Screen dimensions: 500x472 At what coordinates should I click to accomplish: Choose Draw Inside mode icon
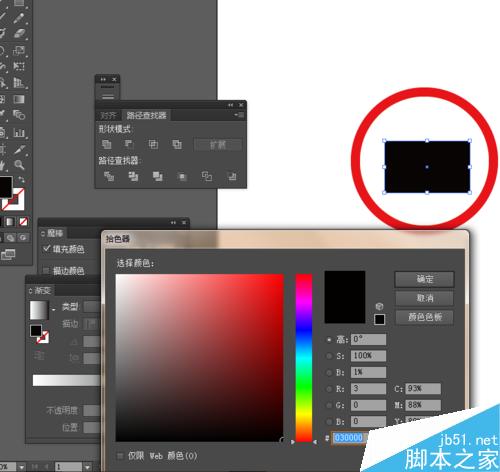[23, 237]
